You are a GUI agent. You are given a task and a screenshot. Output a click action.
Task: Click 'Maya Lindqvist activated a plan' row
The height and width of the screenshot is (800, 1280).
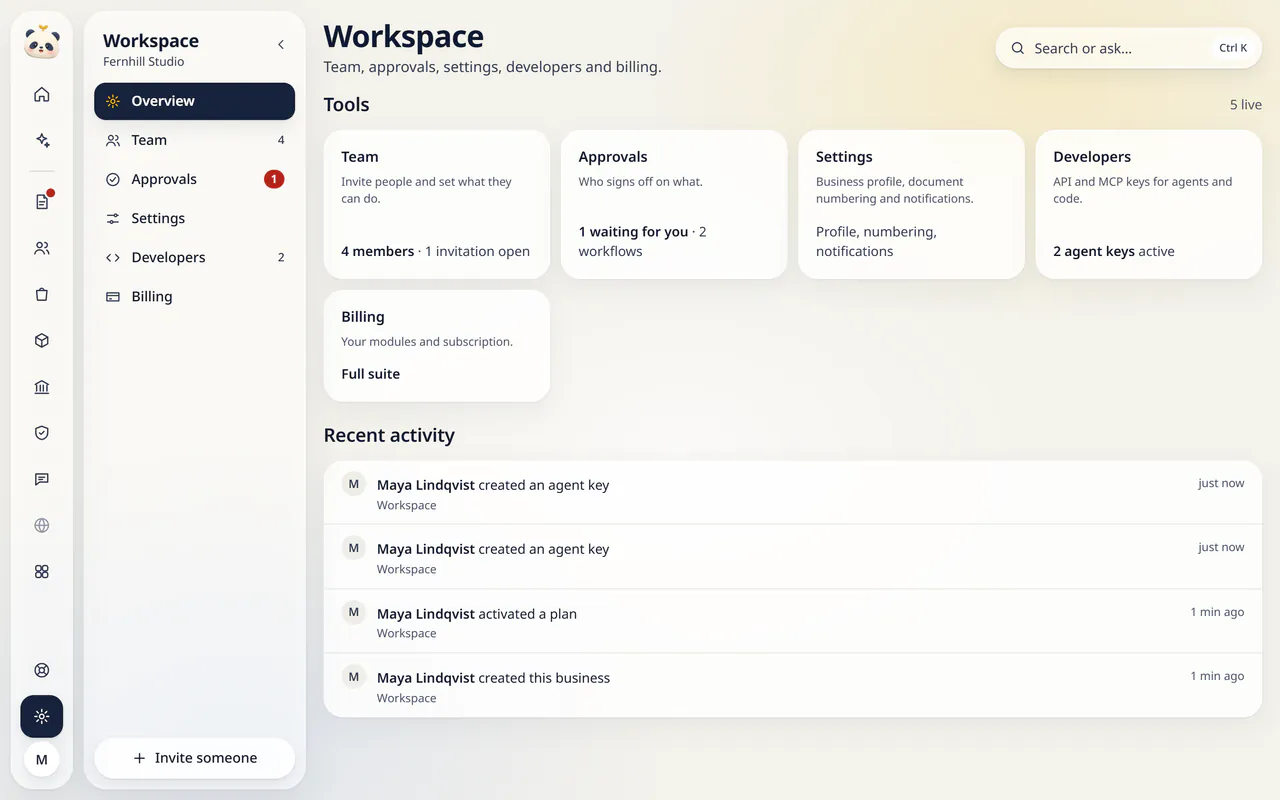point(793,622)
